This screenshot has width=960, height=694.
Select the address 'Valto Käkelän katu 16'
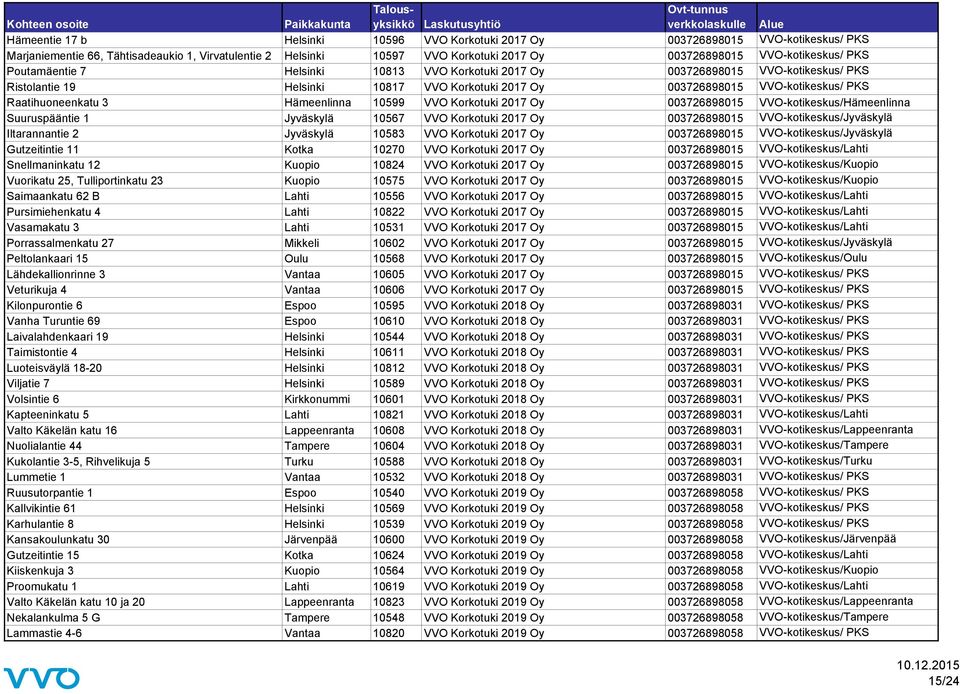coord(61,431)
